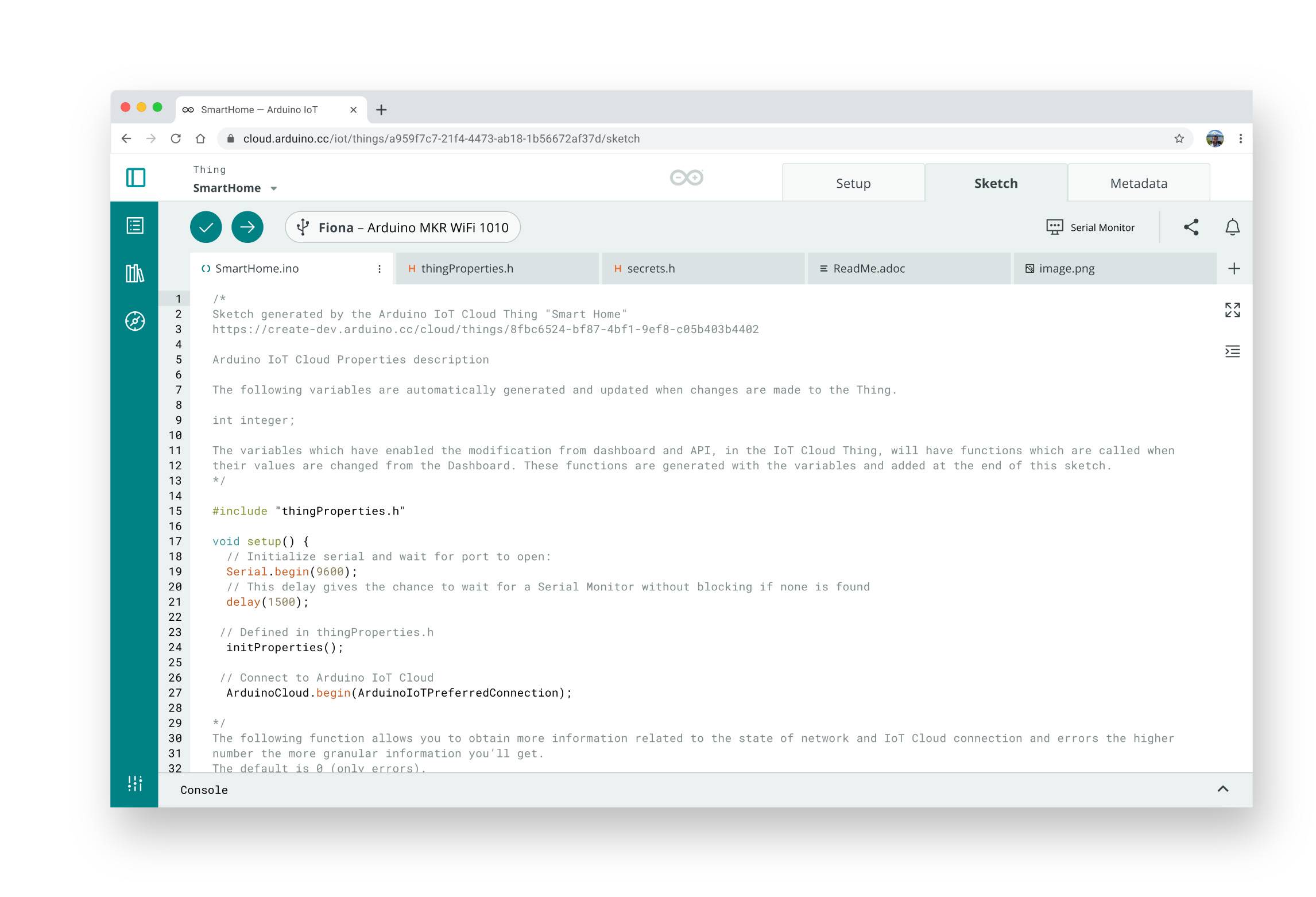Click the browser address bar URL
1316x897 pixels.
pos(441,138)
